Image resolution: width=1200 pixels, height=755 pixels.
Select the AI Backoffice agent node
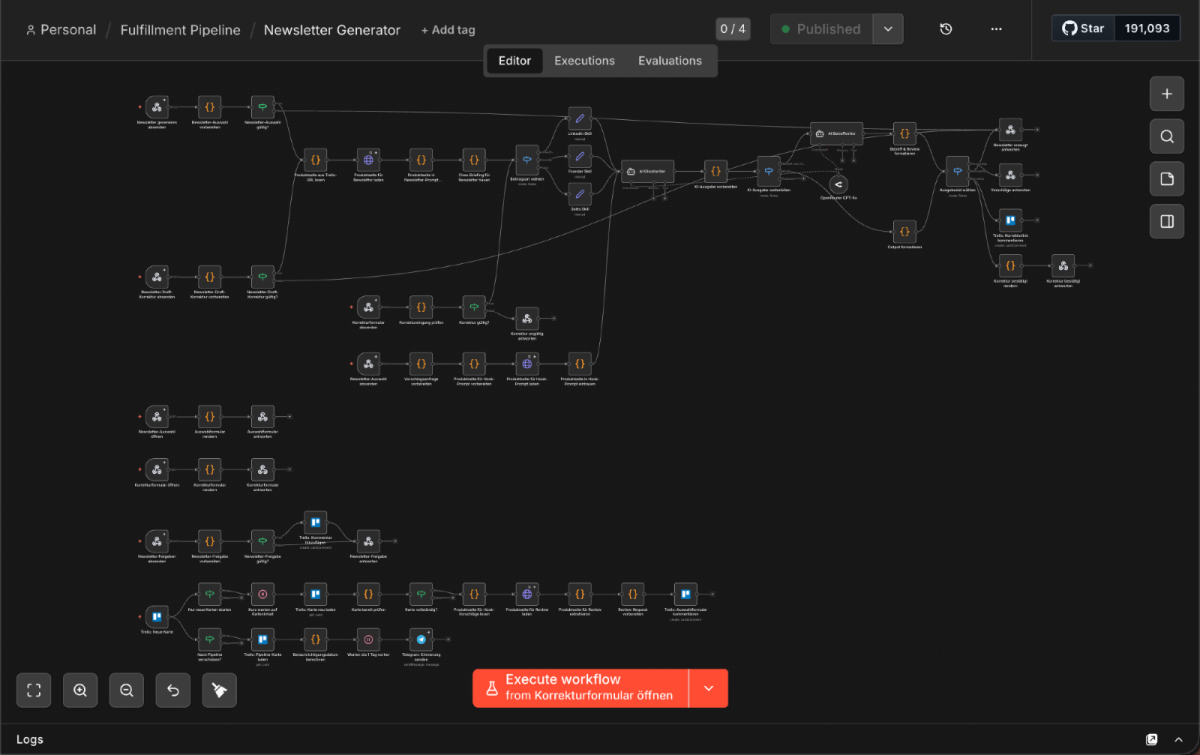tap(837, 133)
